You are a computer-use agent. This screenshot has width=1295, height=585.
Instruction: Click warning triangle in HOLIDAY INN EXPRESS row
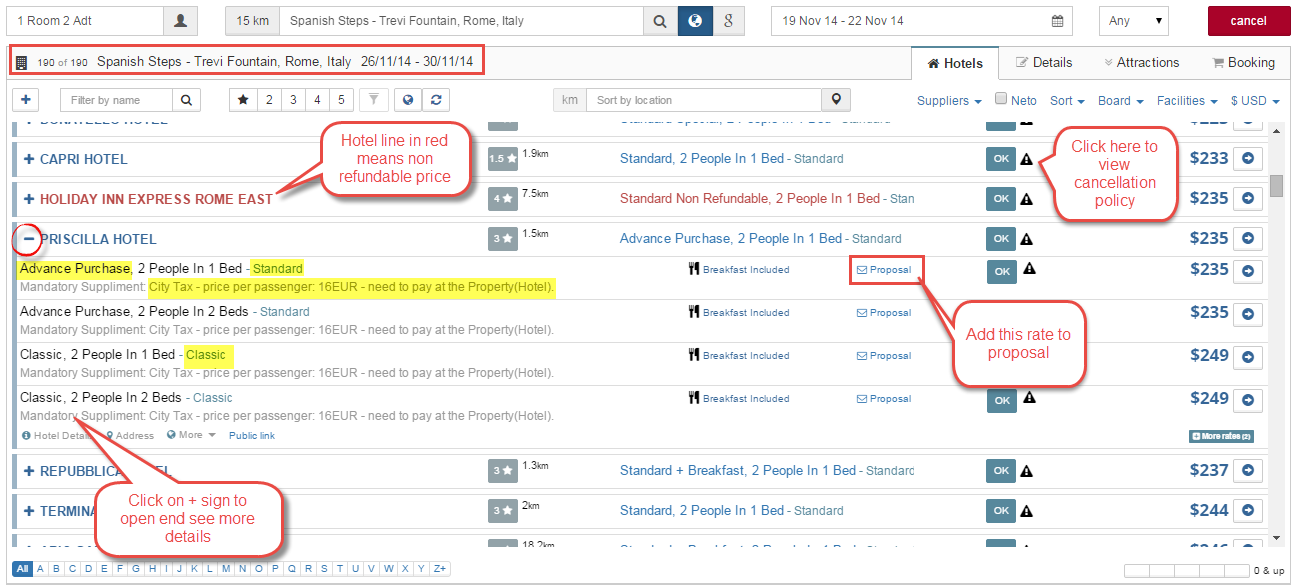point(1027,199)
